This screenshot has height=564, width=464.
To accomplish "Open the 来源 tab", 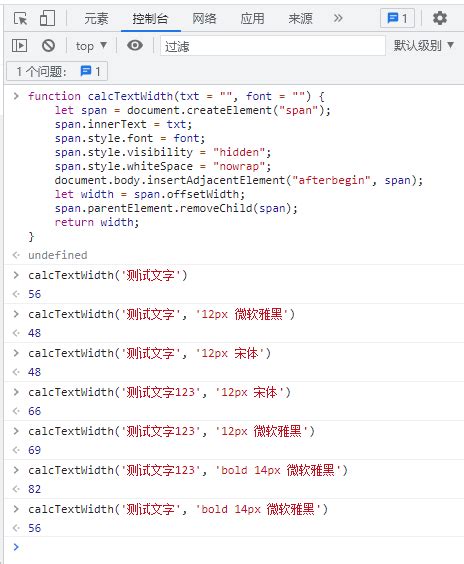I will tap(300, 18).
